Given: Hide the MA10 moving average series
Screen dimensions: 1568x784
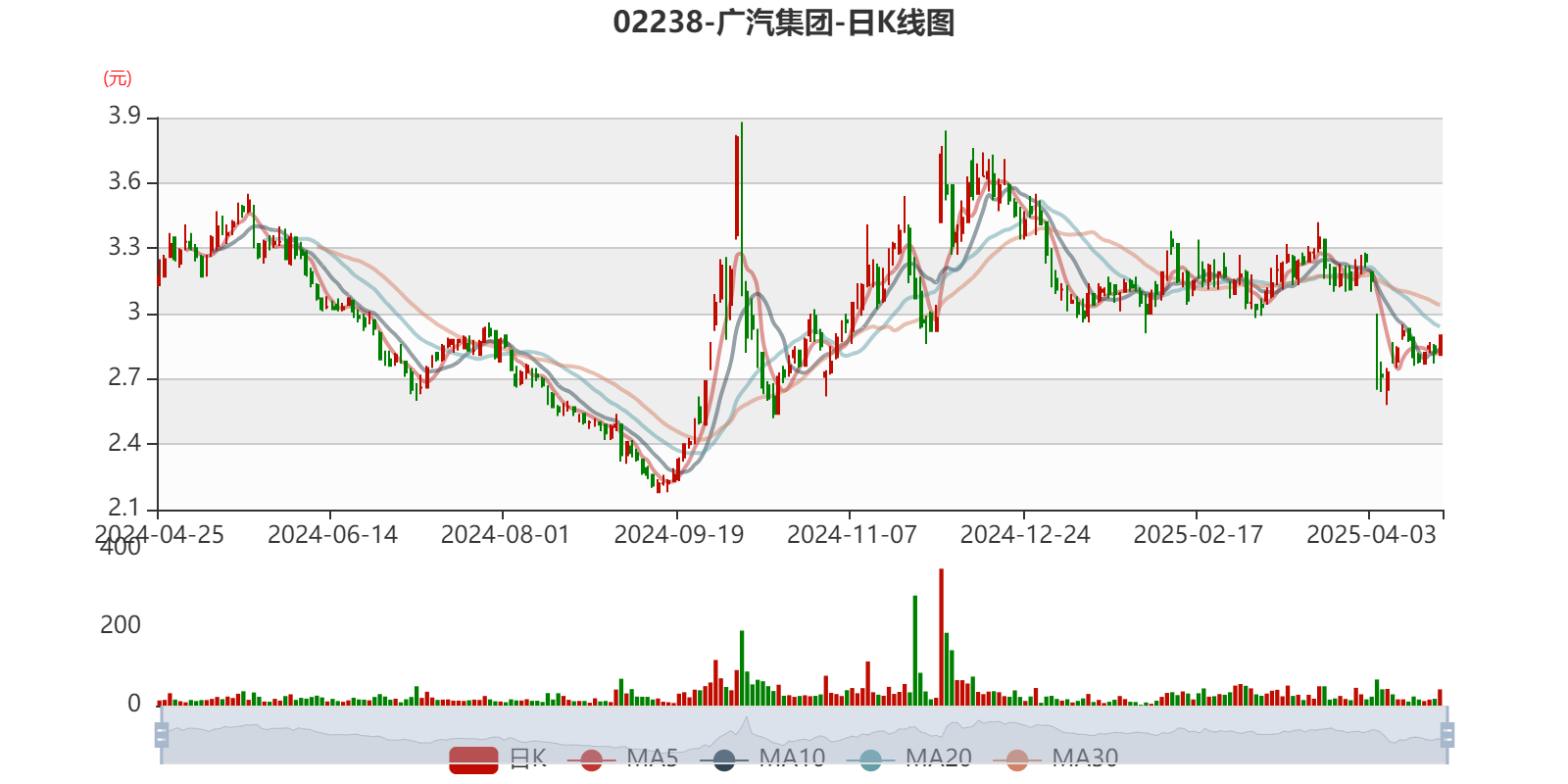Looking at the screenshot, I should pos(762,759).
